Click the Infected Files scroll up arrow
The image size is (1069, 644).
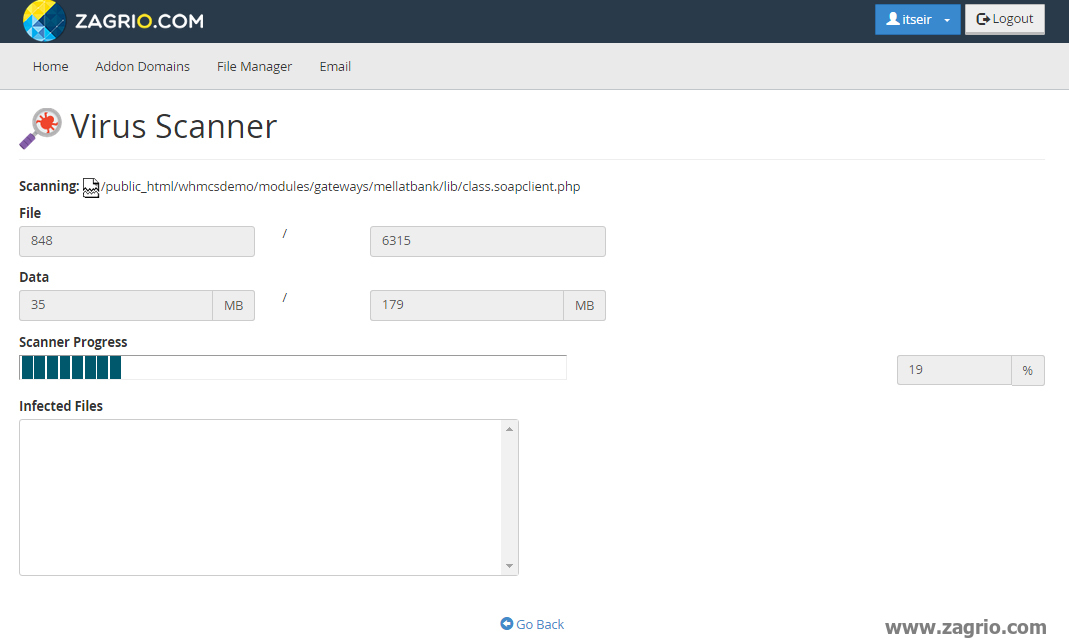tap(509, 429)
